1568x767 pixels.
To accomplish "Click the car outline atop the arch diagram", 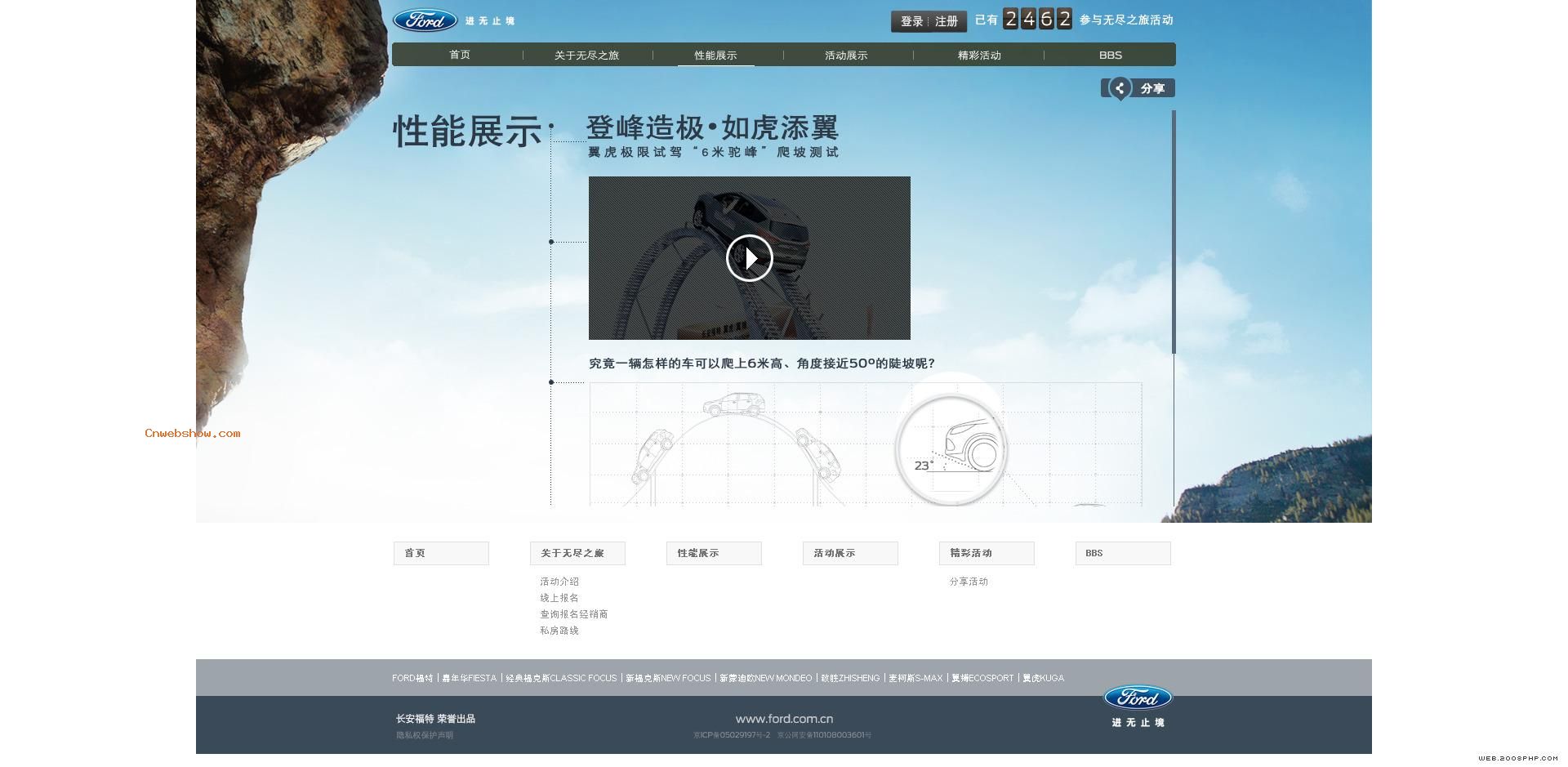I will [732, 404].
